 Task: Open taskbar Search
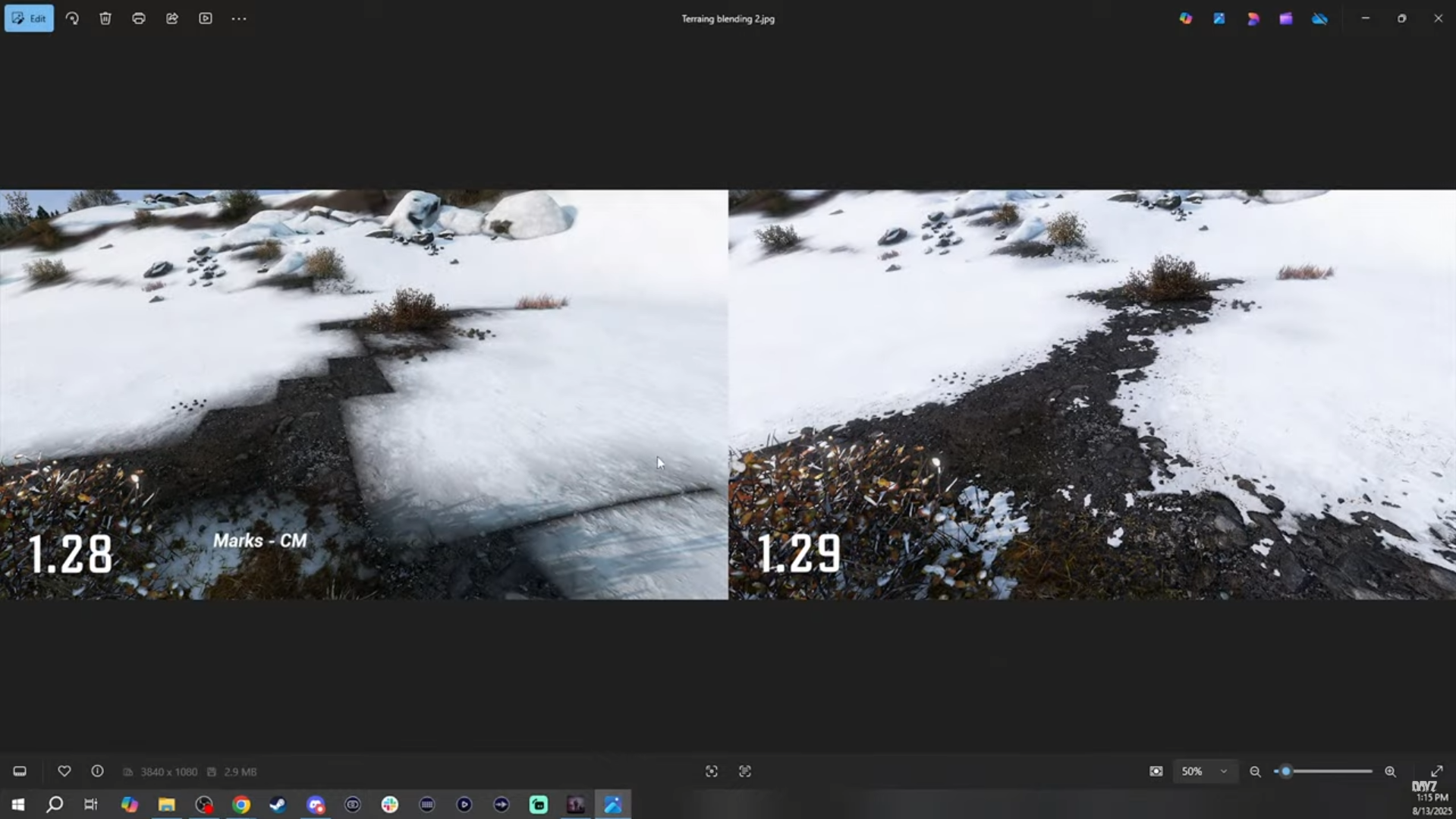tap(55, 805)
